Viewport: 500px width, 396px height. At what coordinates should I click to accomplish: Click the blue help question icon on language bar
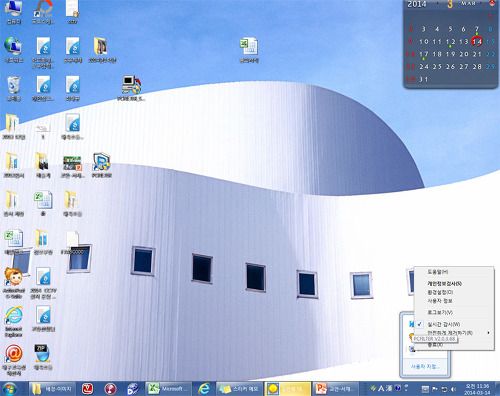(398, 388)
